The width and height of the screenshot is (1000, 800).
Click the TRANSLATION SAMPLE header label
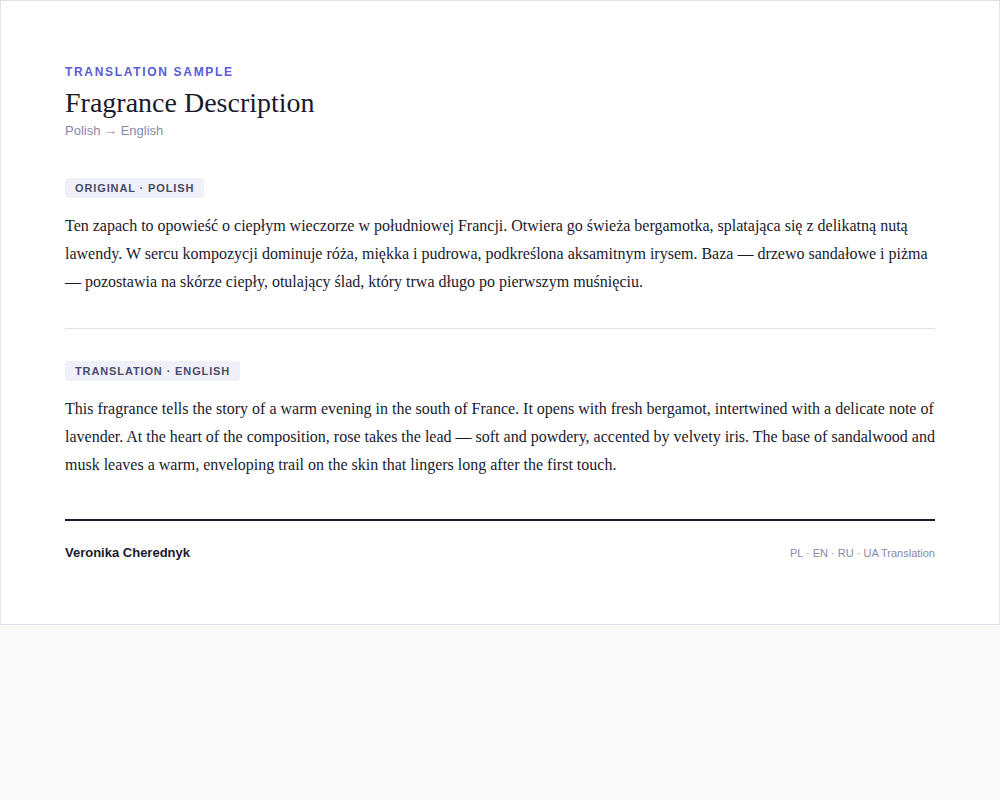149,71
